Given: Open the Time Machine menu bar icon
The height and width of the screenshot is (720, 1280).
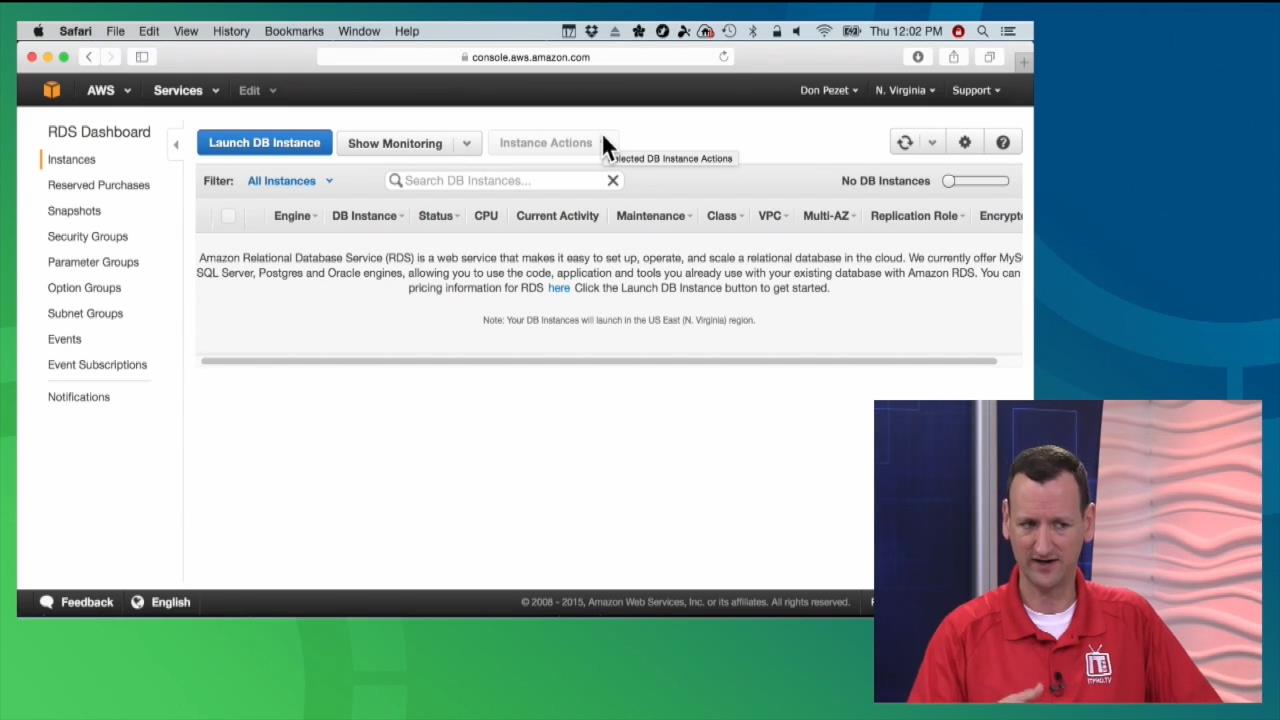Looking at the screenshot, I should click(x=729, y=31).
